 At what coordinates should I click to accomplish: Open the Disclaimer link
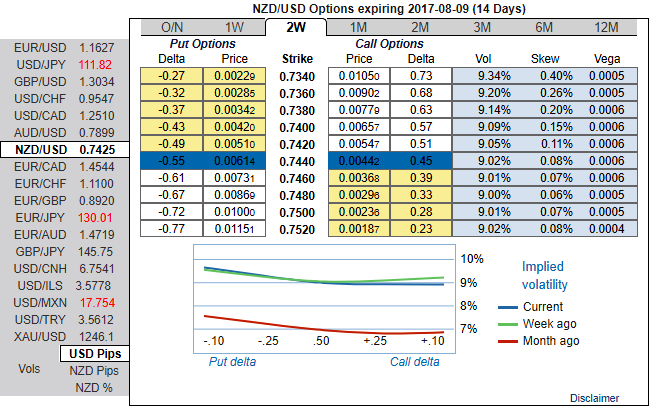tap(595, 397)
